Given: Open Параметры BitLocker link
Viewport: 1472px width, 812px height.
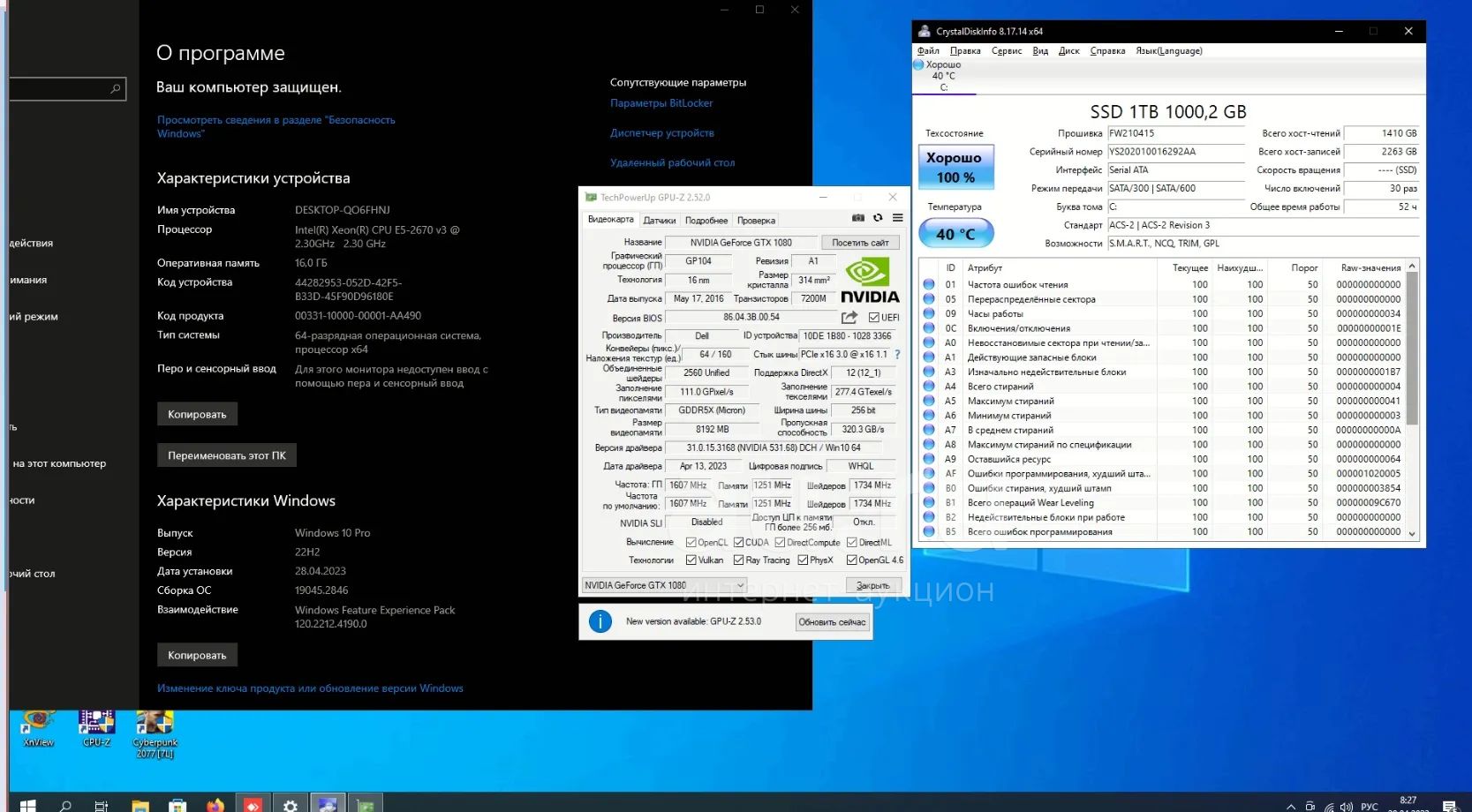Looking at the screenshot, I should tap(661, 103).
